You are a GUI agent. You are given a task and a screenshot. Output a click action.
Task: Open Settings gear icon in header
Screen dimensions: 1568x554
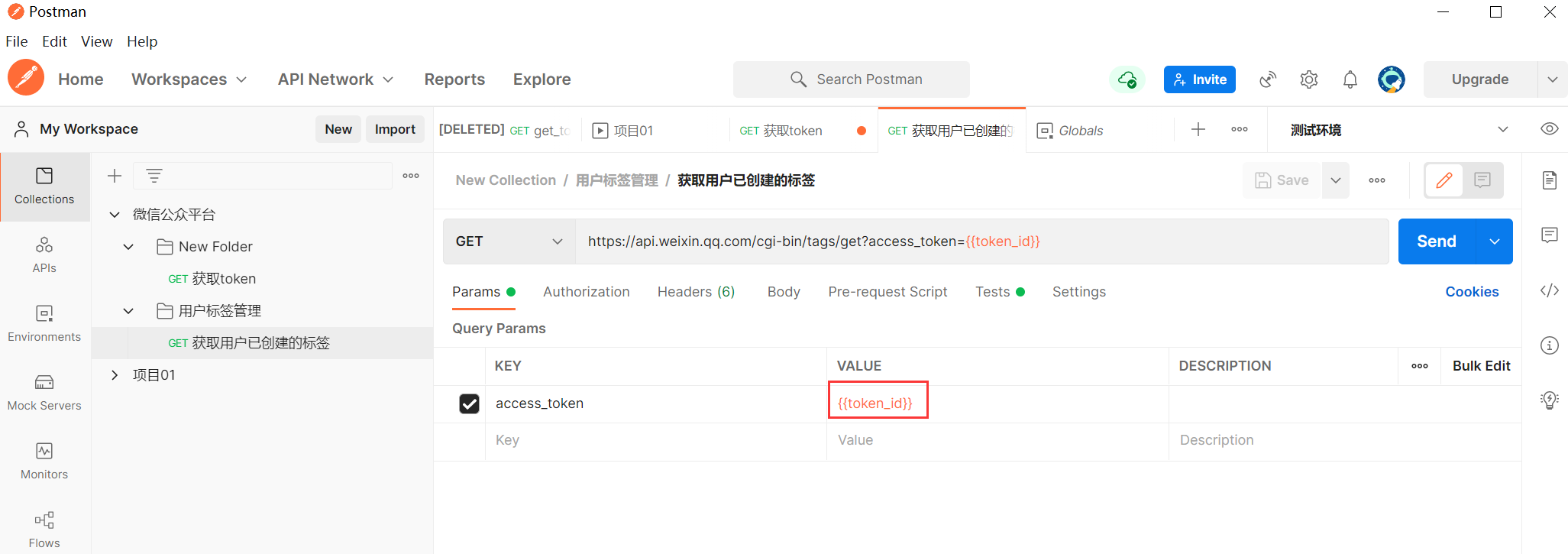coord(1309,79)
